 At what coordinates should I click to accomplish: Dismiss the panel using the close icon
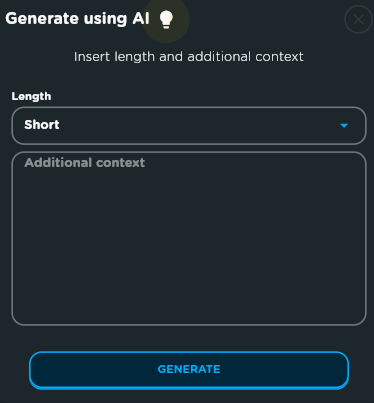click(x=358, y=20)
